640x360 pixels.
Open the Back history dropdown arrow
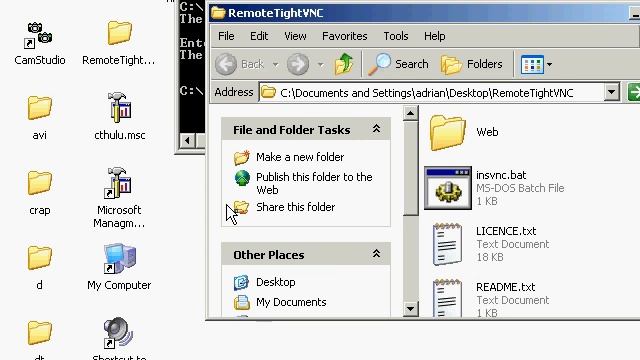[x=276, y=64]
